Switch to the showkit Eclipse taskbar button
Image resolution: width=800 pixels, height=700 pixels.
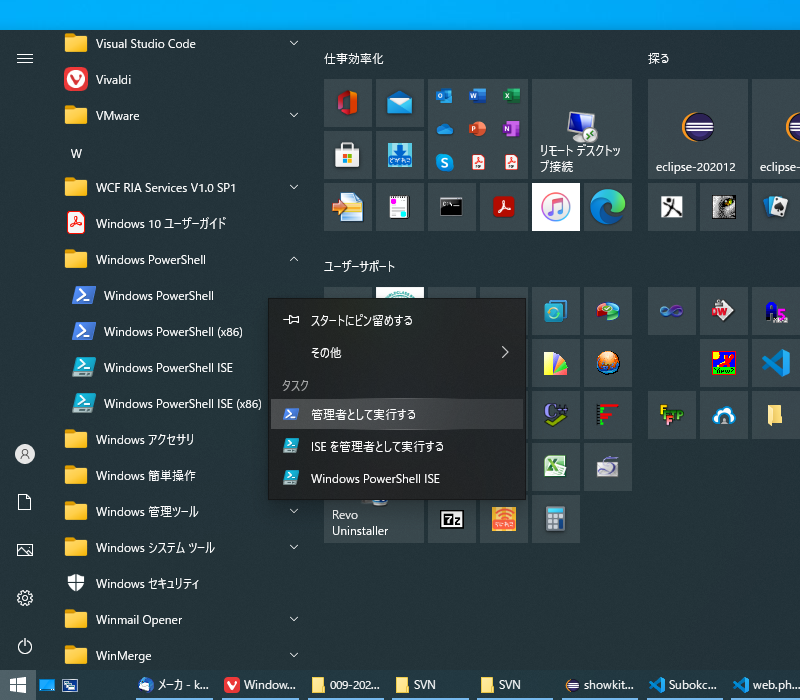pyautogui.click(x=599, y=685)
